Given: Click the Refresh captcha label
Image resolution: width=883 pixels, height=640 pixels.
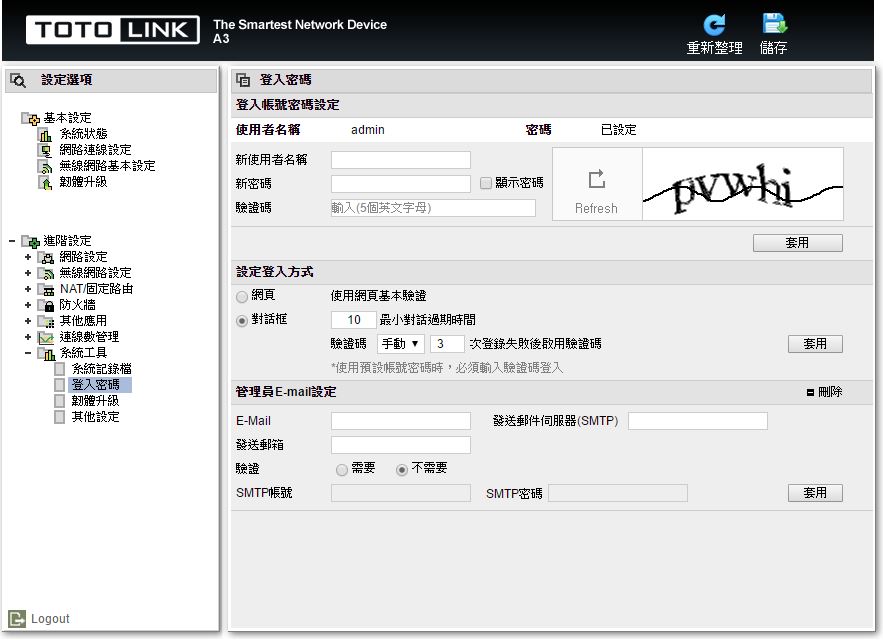Looking at the screenshot, I should click(596, 208).
